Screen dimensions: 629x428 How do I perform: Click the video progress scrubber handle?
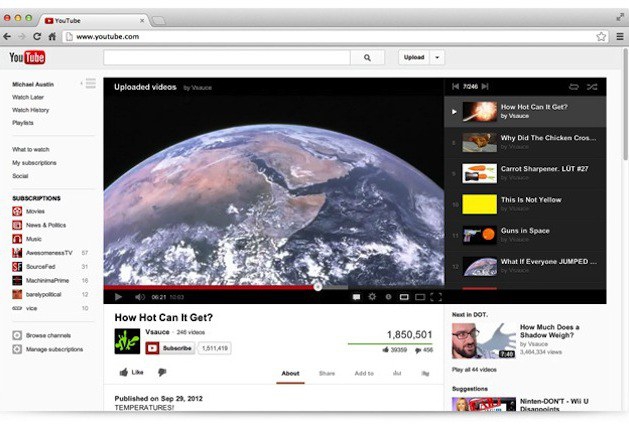pos(317,286)
